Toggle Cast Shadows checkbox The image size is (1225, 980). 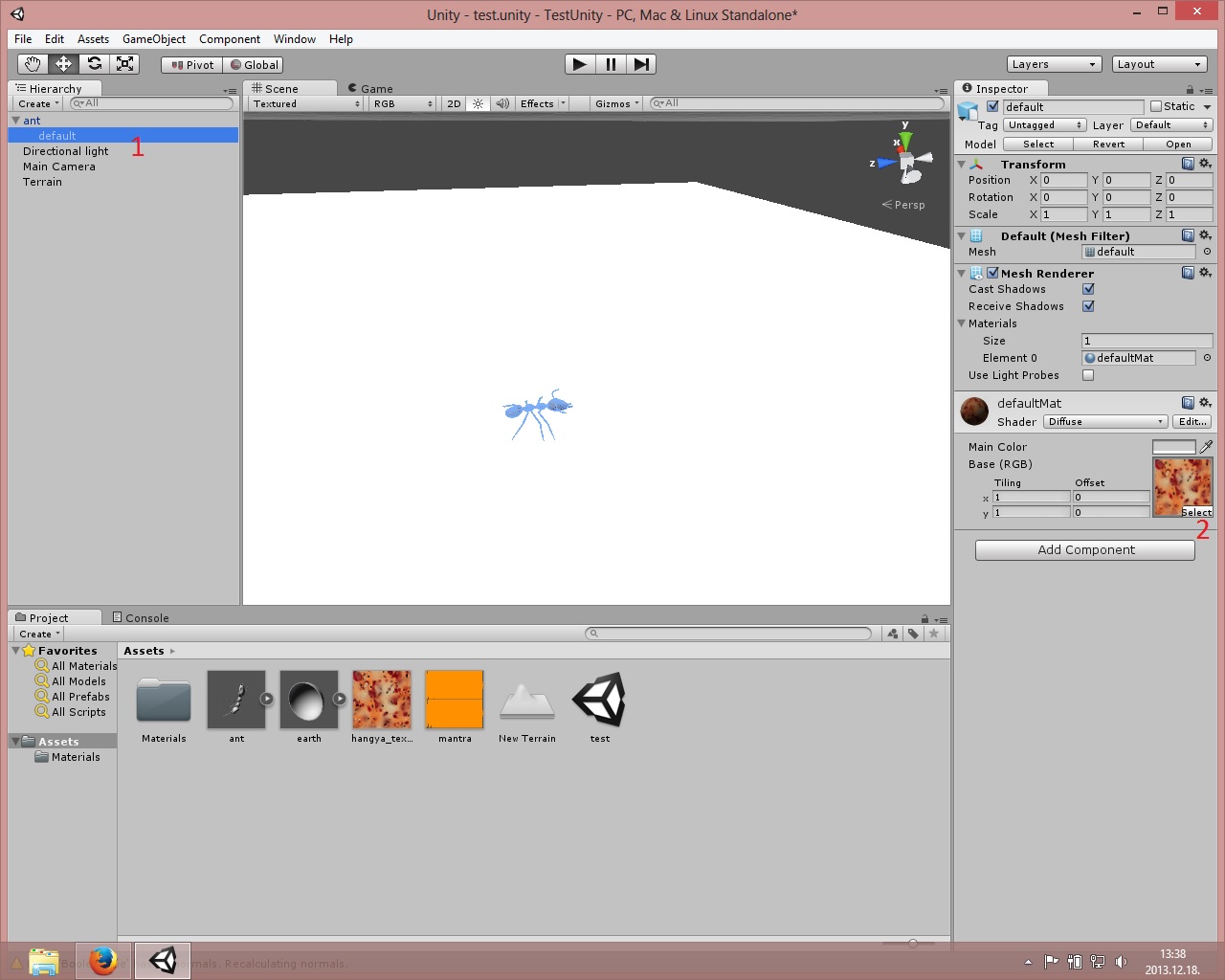[x=1088, y=289]
